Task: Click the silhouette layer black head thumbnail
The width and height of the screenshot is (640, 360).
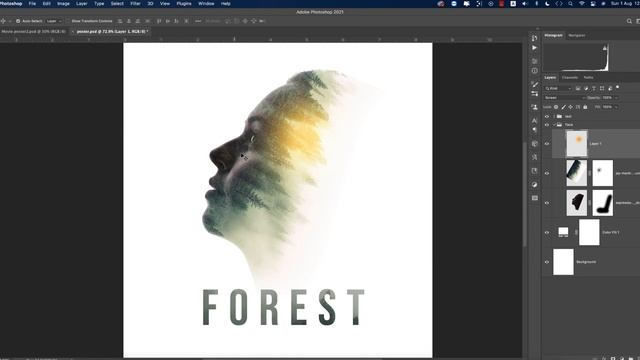Action: click(577, 203)
